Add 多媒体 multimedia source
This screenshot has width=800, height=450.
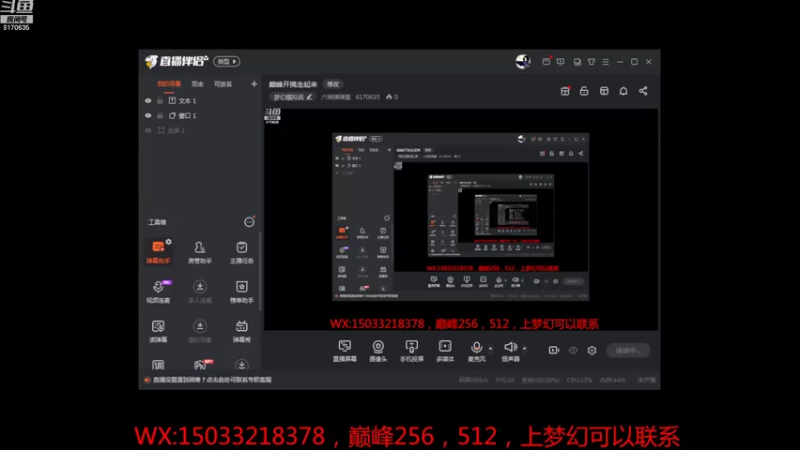[x=445, y=351]
